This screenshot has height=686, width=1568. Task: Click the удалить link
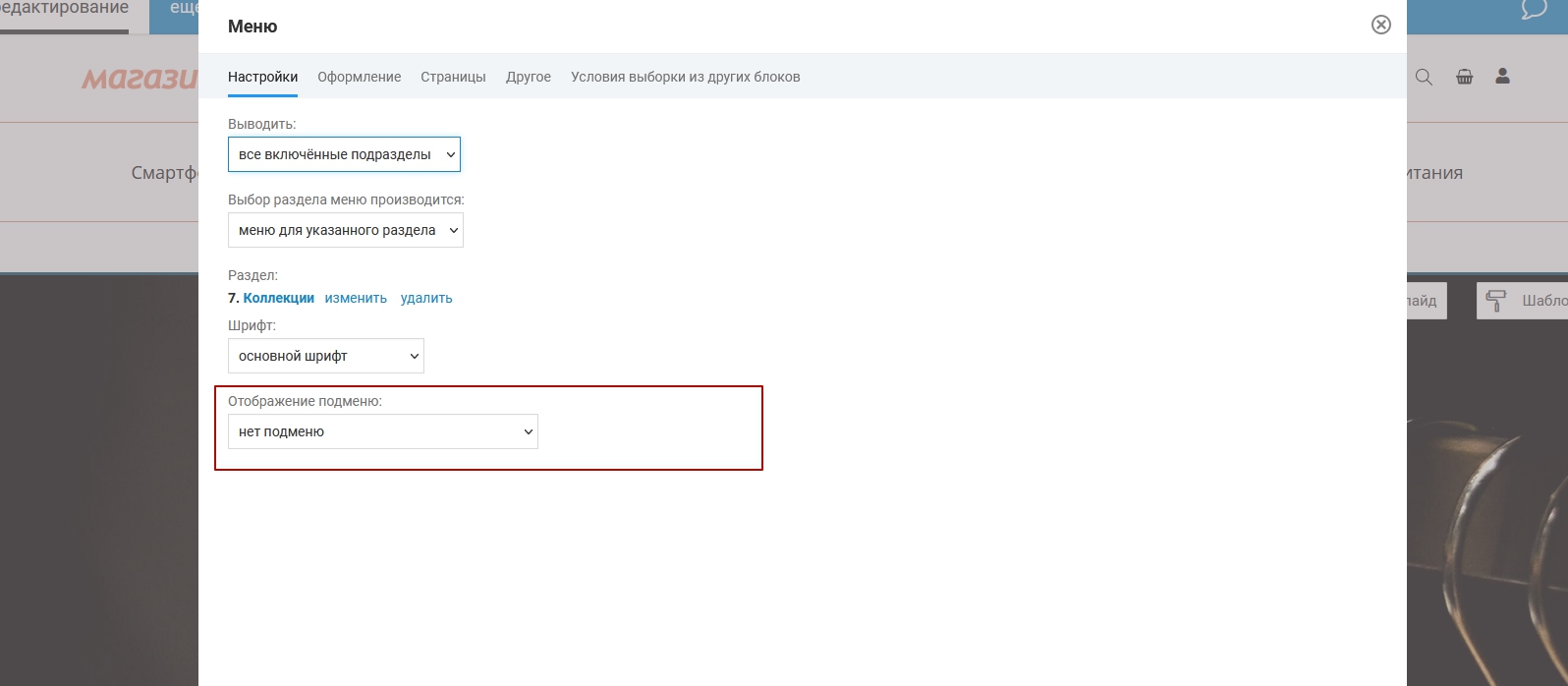[426, 298]
